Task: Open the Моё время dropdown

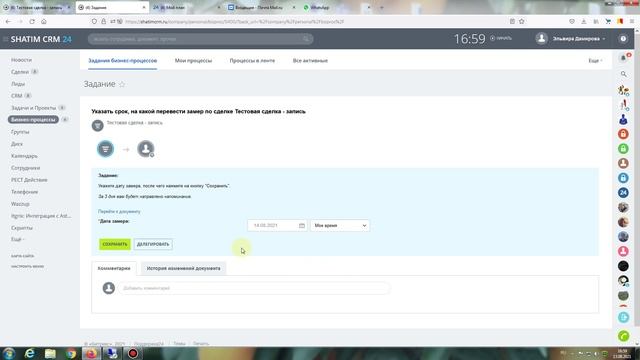Action: click(340, 225)
